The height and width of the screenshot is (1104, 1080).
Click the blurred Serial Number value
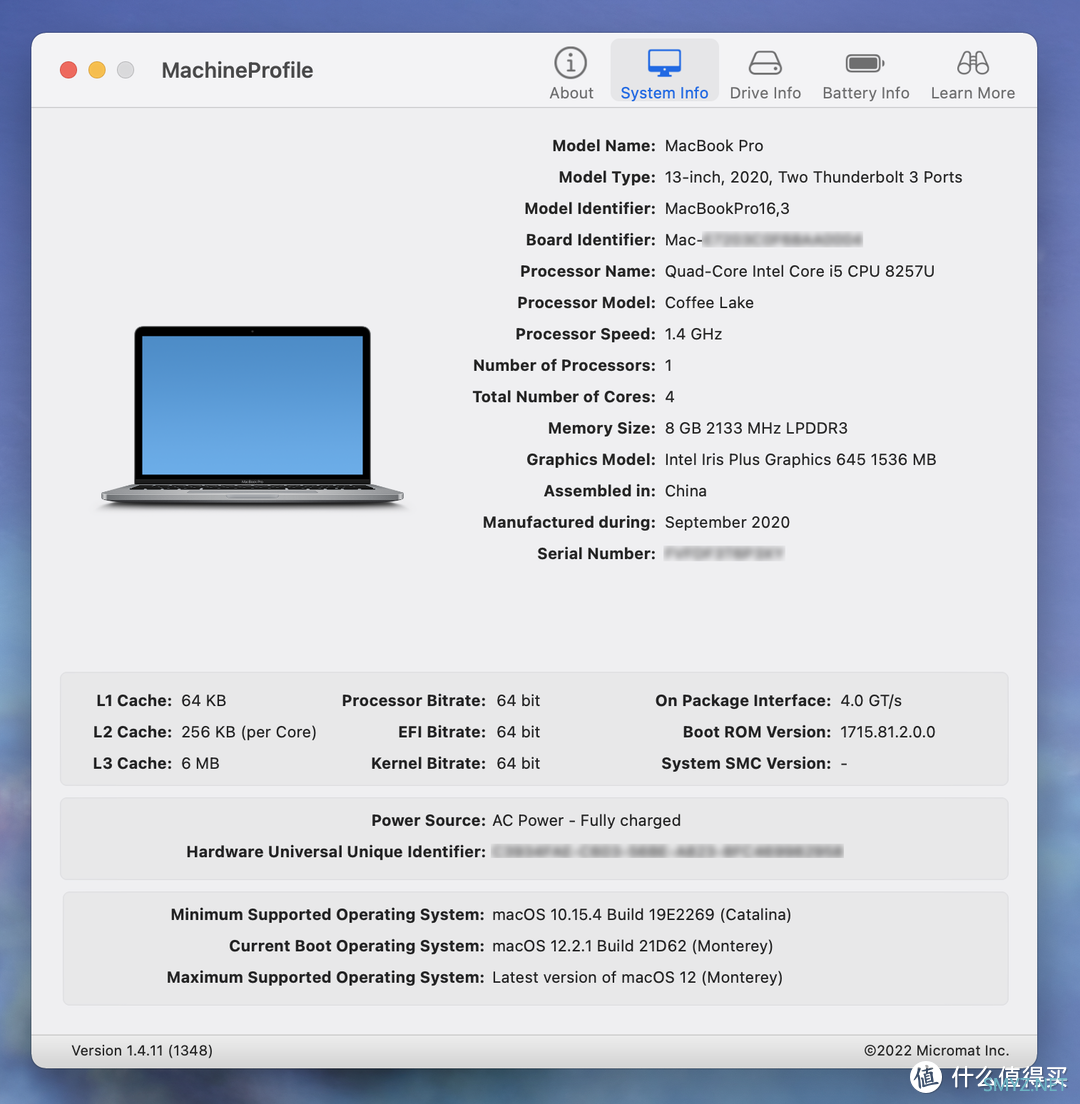point(724,553)
